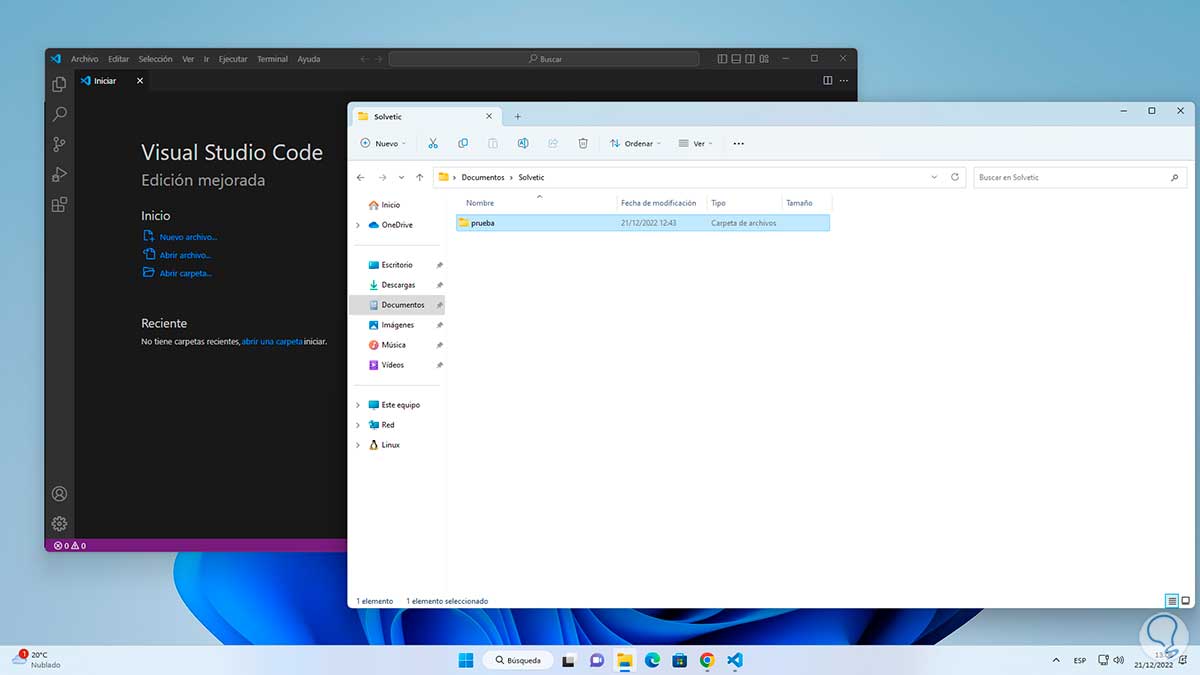The height and width of the screenshot is (675, 1200).
Task: Open the address bar history dropdown
Action: click(x=934, y=177)
